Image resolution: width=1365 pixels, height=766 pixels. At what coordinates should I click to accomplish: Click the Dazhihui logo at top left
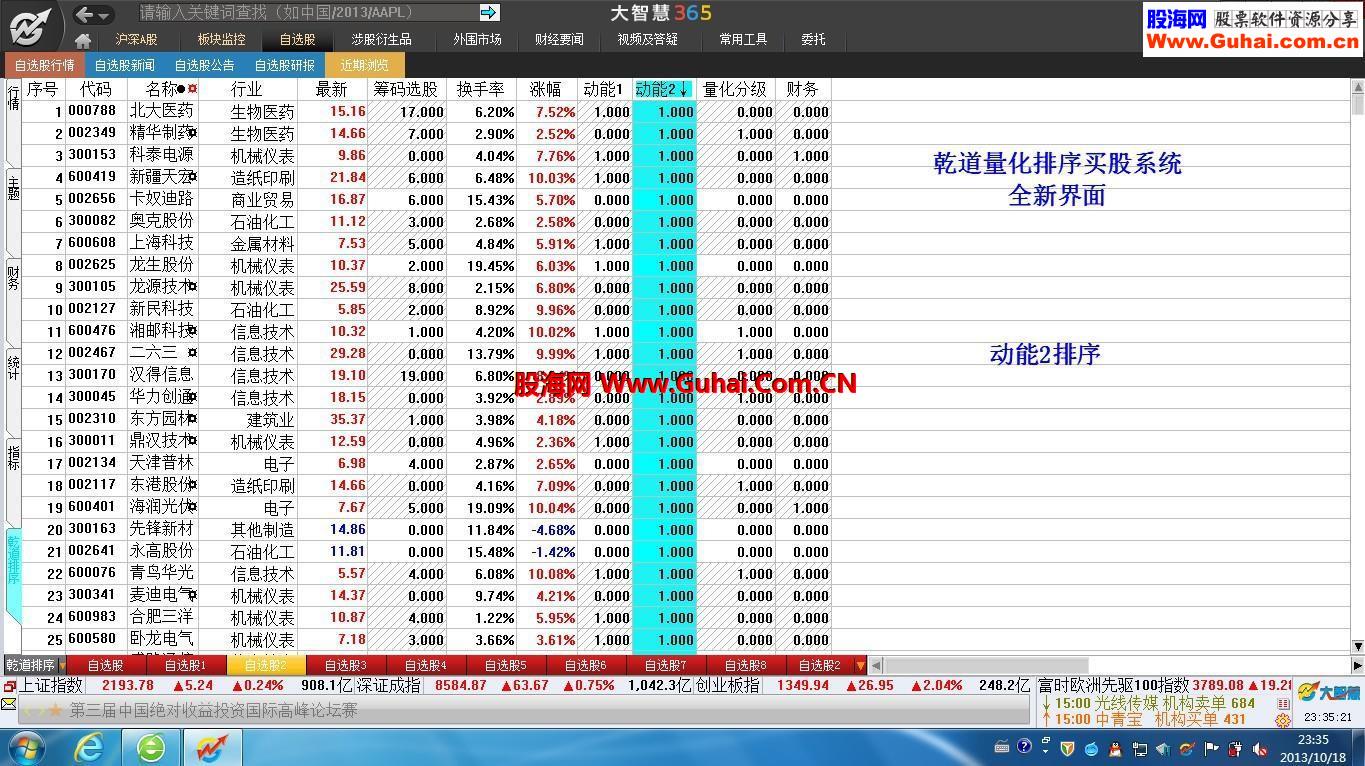tap(31, 26)
